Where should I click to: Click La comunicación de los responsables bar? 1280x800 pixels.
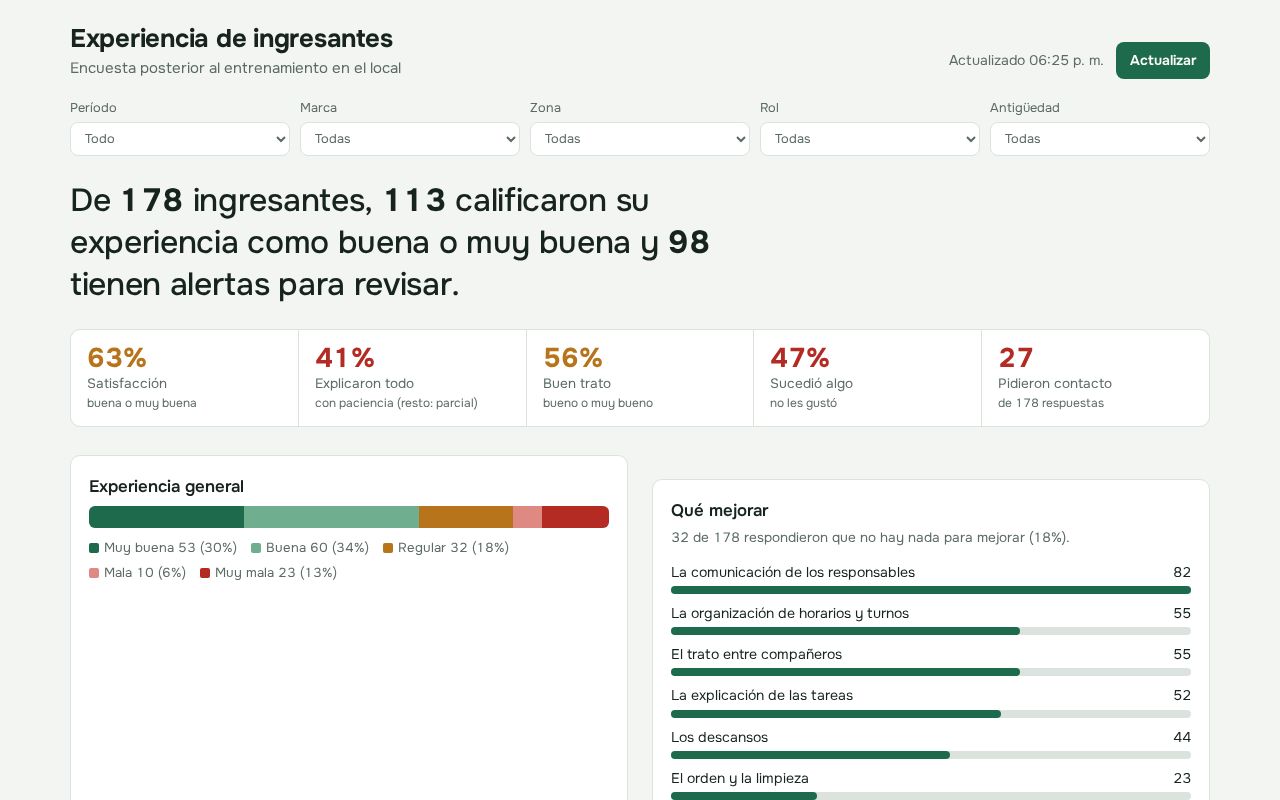click(931, 590)
